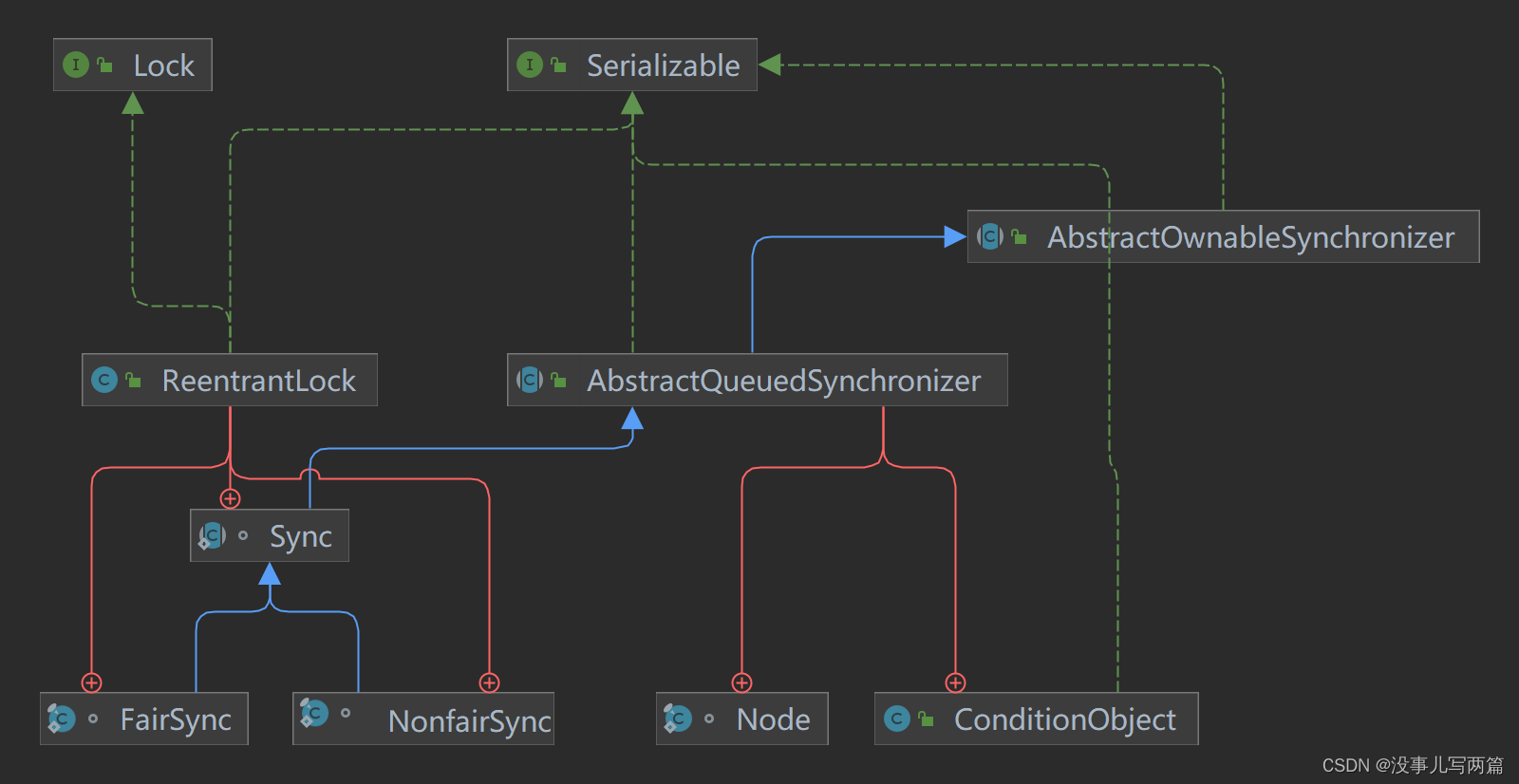The width and height of the screenshot is (1519, 784).
Task: Click the inner-class plus marker above FairSync
Action: click(91, 682)
